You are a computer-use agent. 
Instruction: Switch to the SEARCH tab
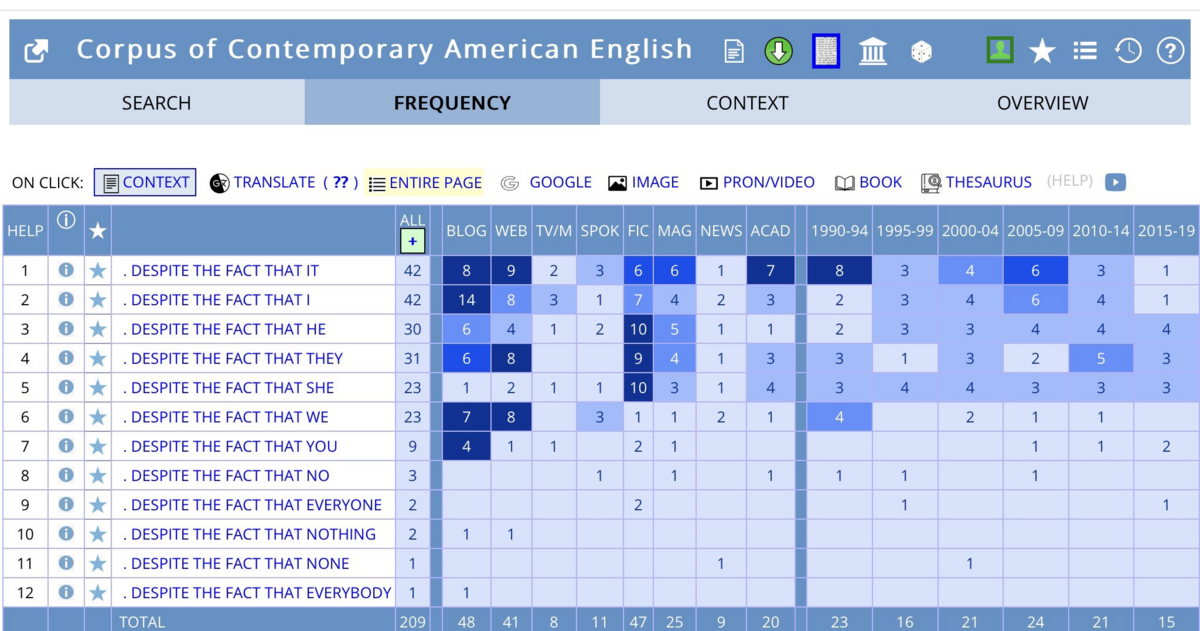pyautogui.click(x=157, y=102)
